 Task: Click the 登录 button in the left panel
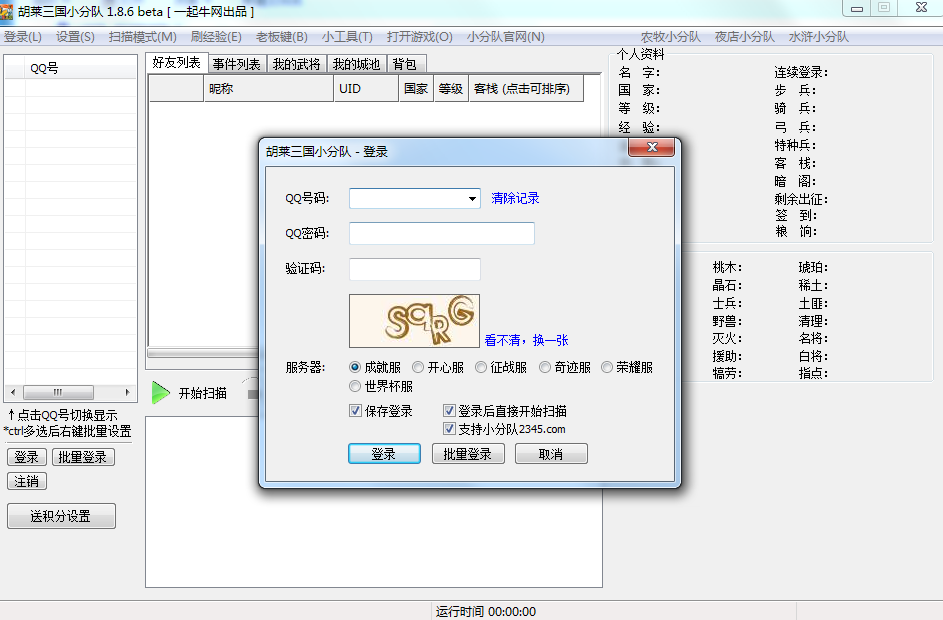26,457
